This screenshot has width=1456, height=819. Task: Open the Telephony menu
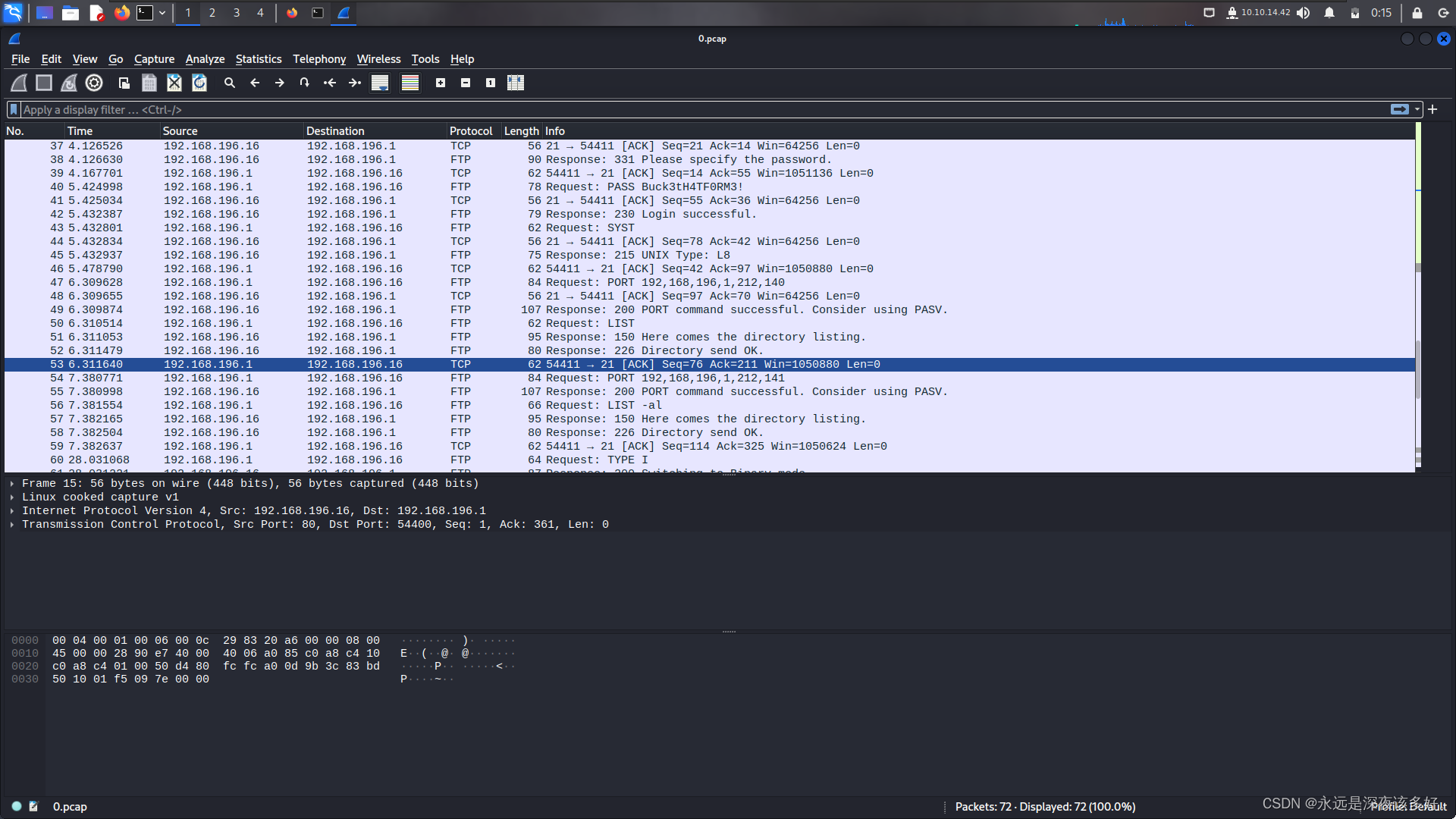point(319,59)
